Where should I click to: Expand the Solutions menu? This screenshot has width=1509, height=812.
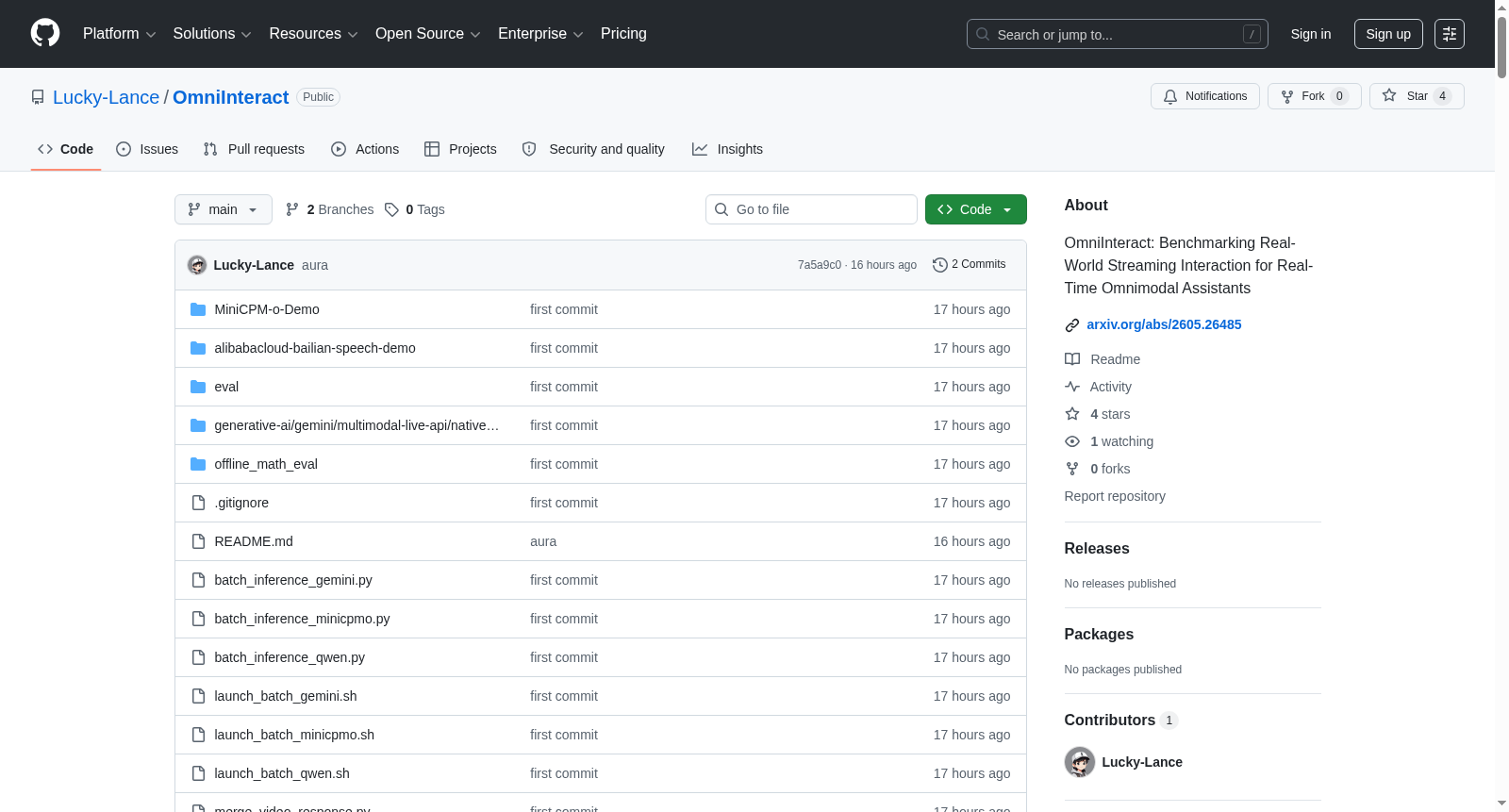click(x=212, y=34)
